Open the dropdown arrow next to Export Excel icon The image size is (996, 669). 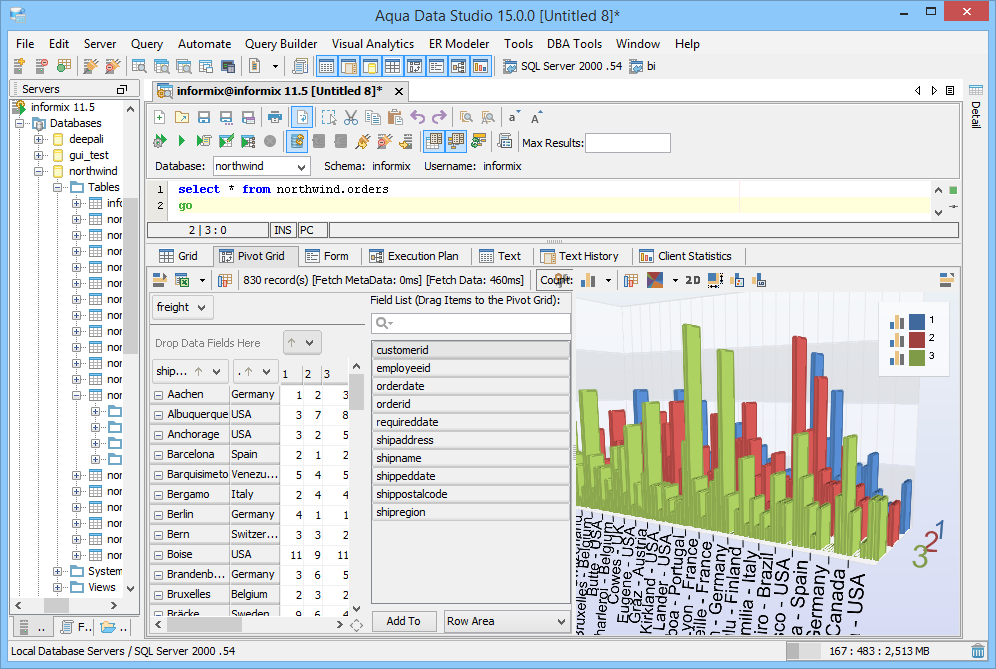[203, 280]
